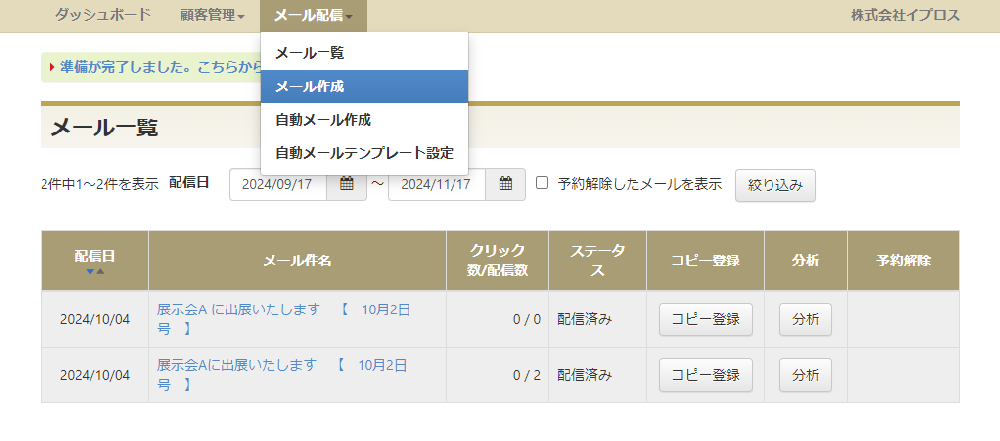Click the start date field 2024/09/17

pyautogui.click(x=278, y=184)
